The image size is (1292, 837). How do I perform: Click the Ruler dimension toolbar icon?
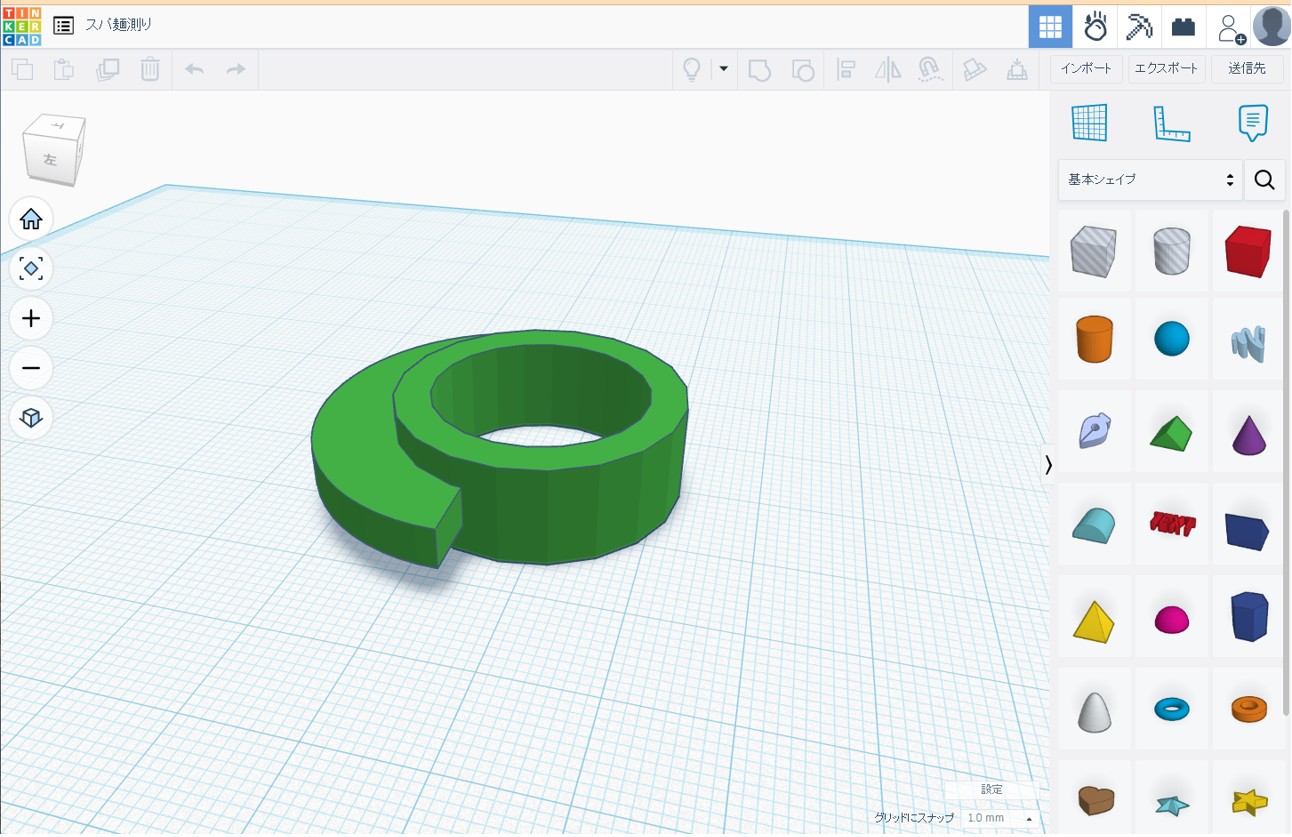tap(974, 69)
